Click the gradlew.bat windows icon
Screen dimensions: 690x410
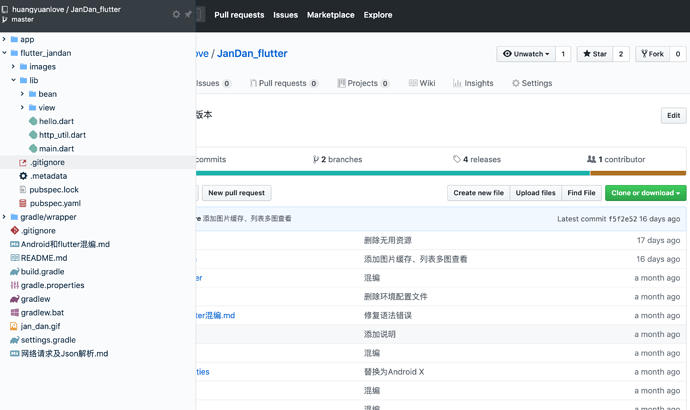click(15, 312)
